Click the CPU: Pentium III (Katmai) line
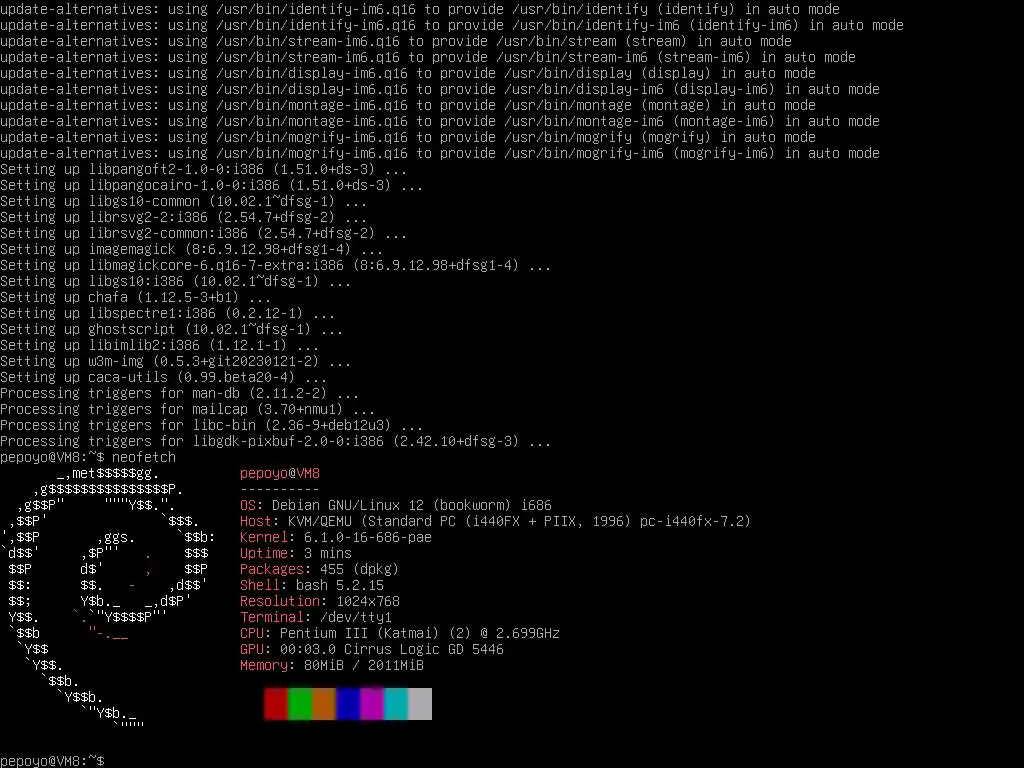1024x768 pixels. (400, 633)
